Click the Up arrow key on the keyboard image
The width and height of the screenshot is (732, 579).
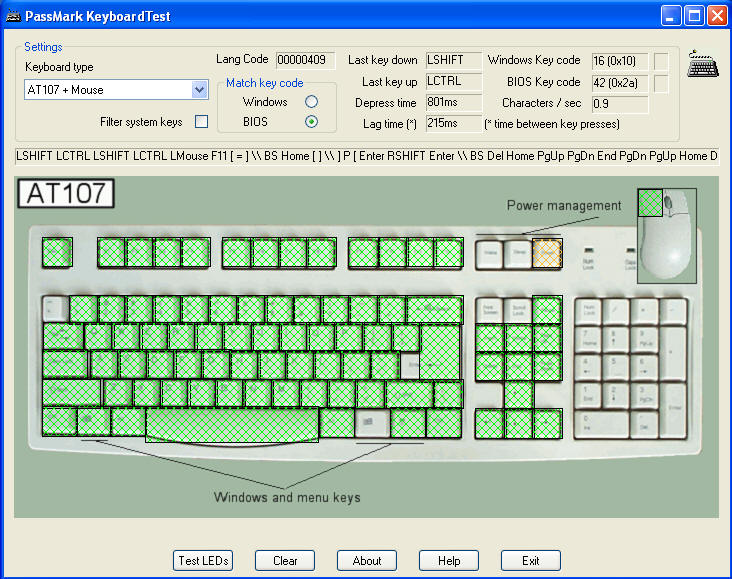coord(518,395)
